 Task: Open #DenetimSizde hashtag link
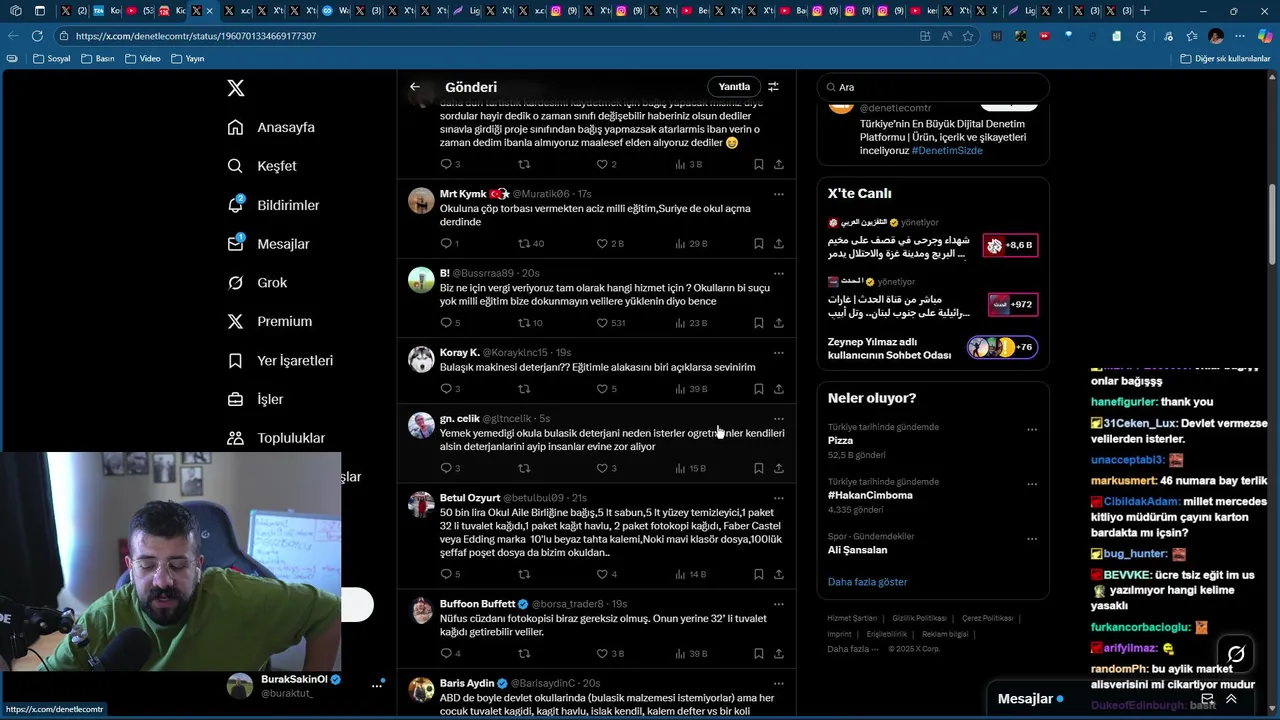(947, 151)
